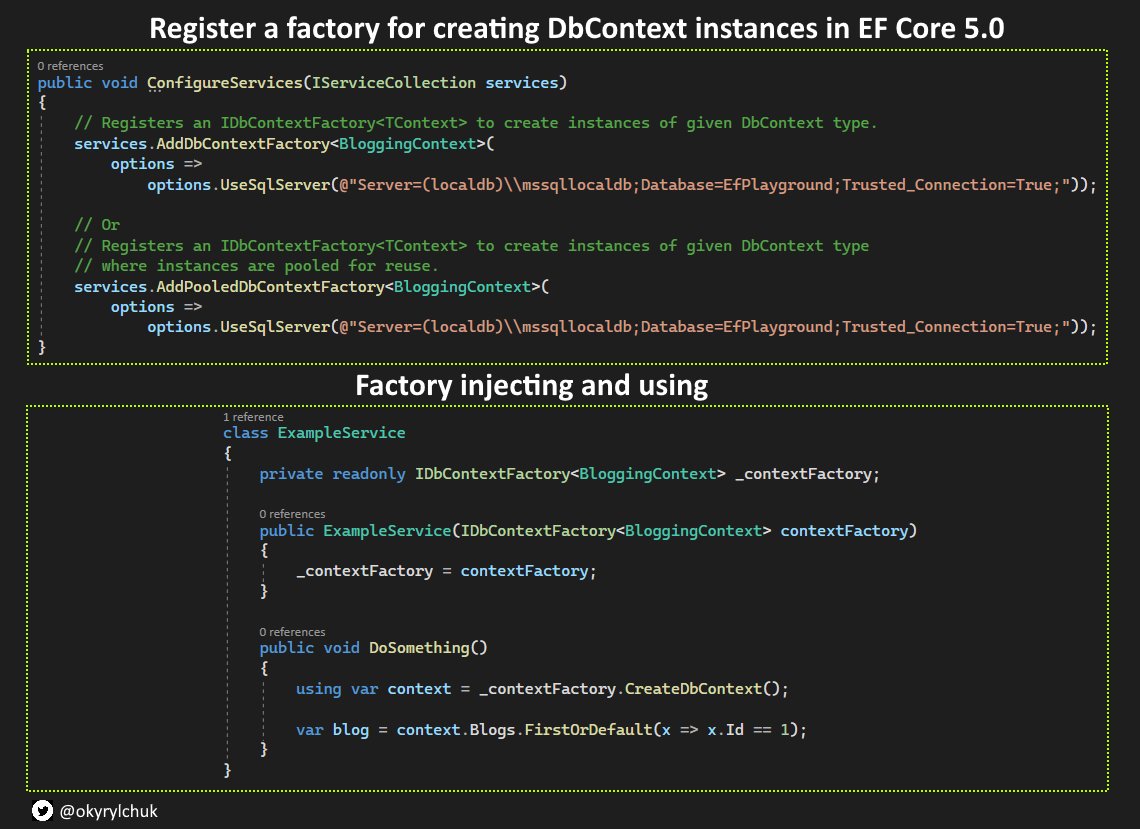
Task: Click the CreateDbContext method call
Action: point(693,689)
